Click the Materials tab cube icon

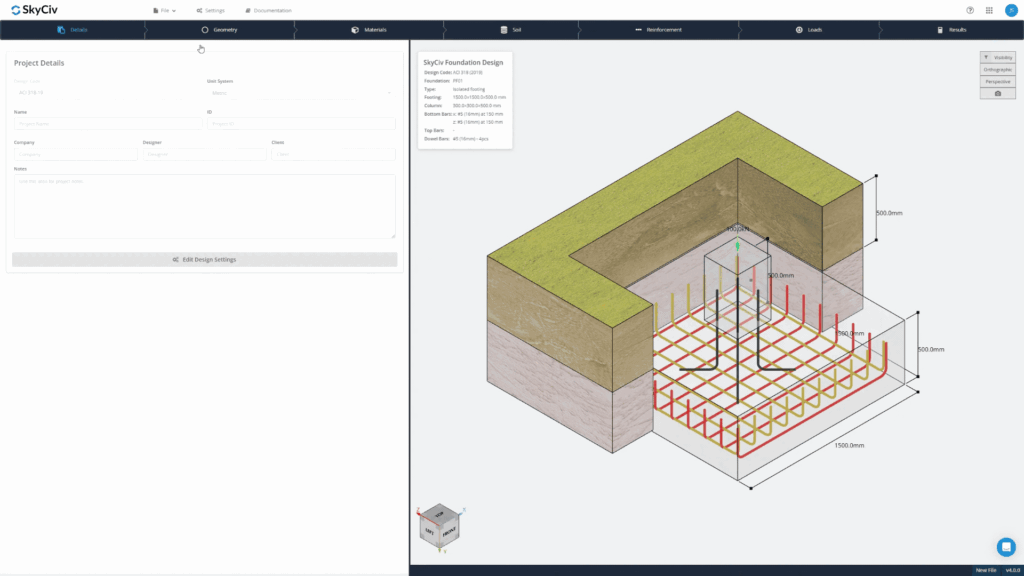[x=355, y=30]
